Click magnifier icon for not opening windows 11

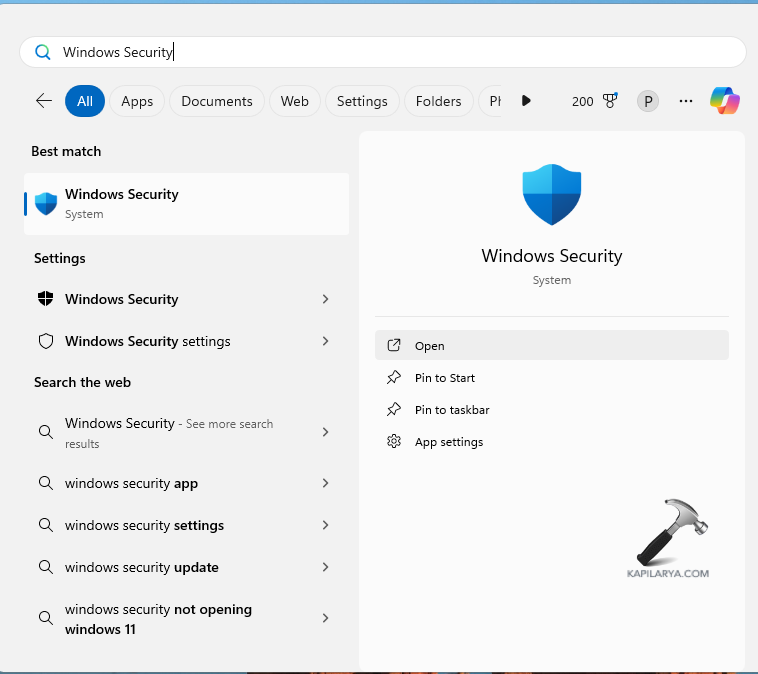(45, 617)
